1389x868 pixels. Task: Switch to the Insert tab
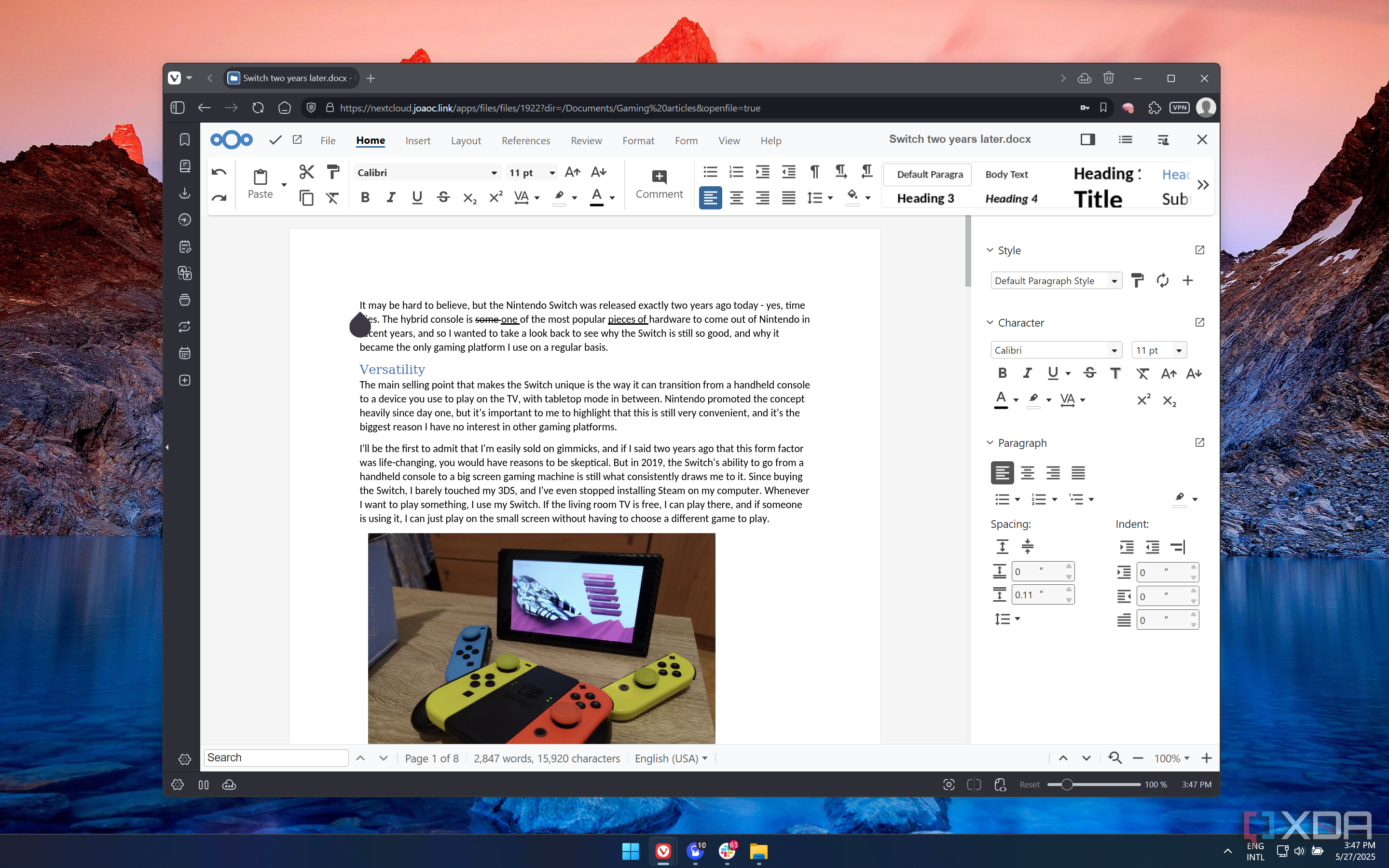coord(418,141)
